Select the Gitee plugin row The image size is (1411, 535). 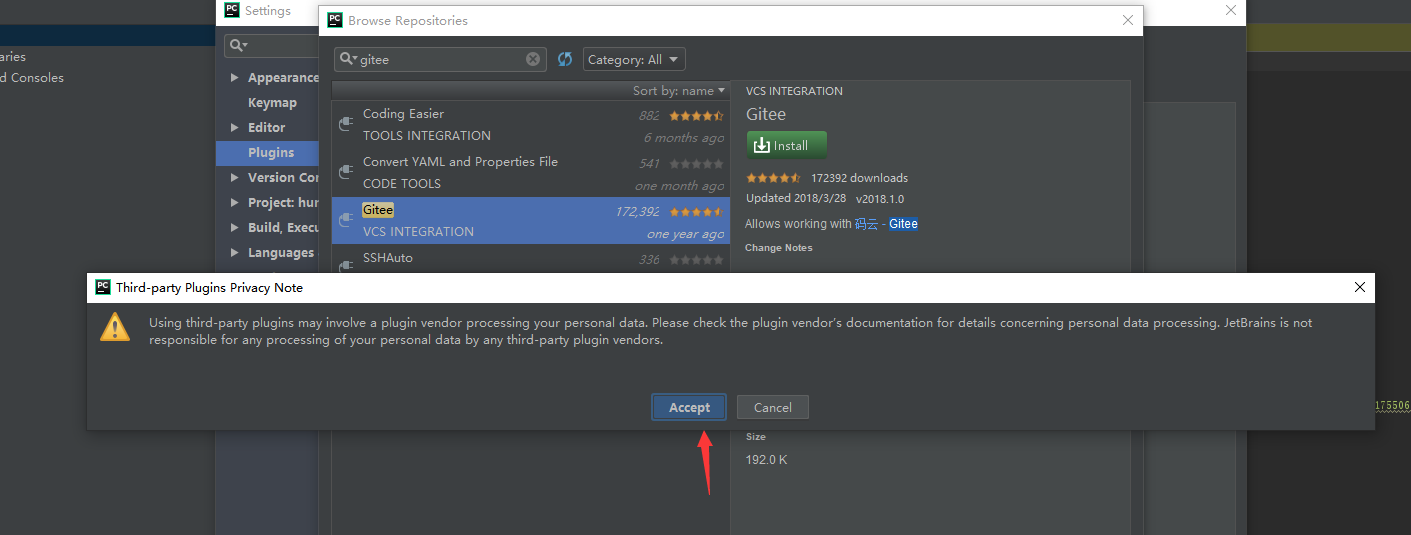530,220
